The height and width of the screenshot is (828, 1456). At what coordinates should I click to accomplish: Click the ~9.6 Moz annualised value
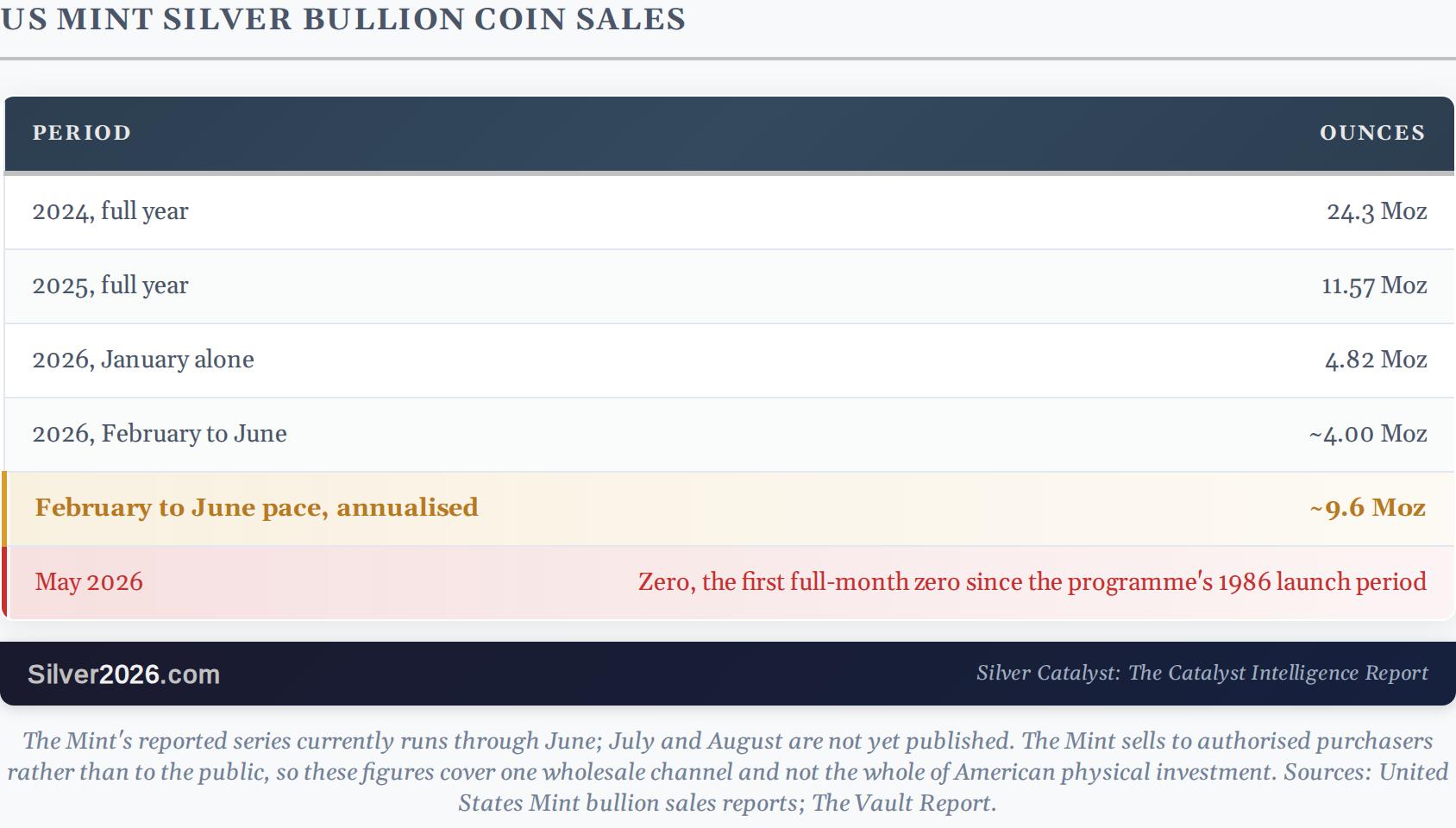click(1368, 508)
